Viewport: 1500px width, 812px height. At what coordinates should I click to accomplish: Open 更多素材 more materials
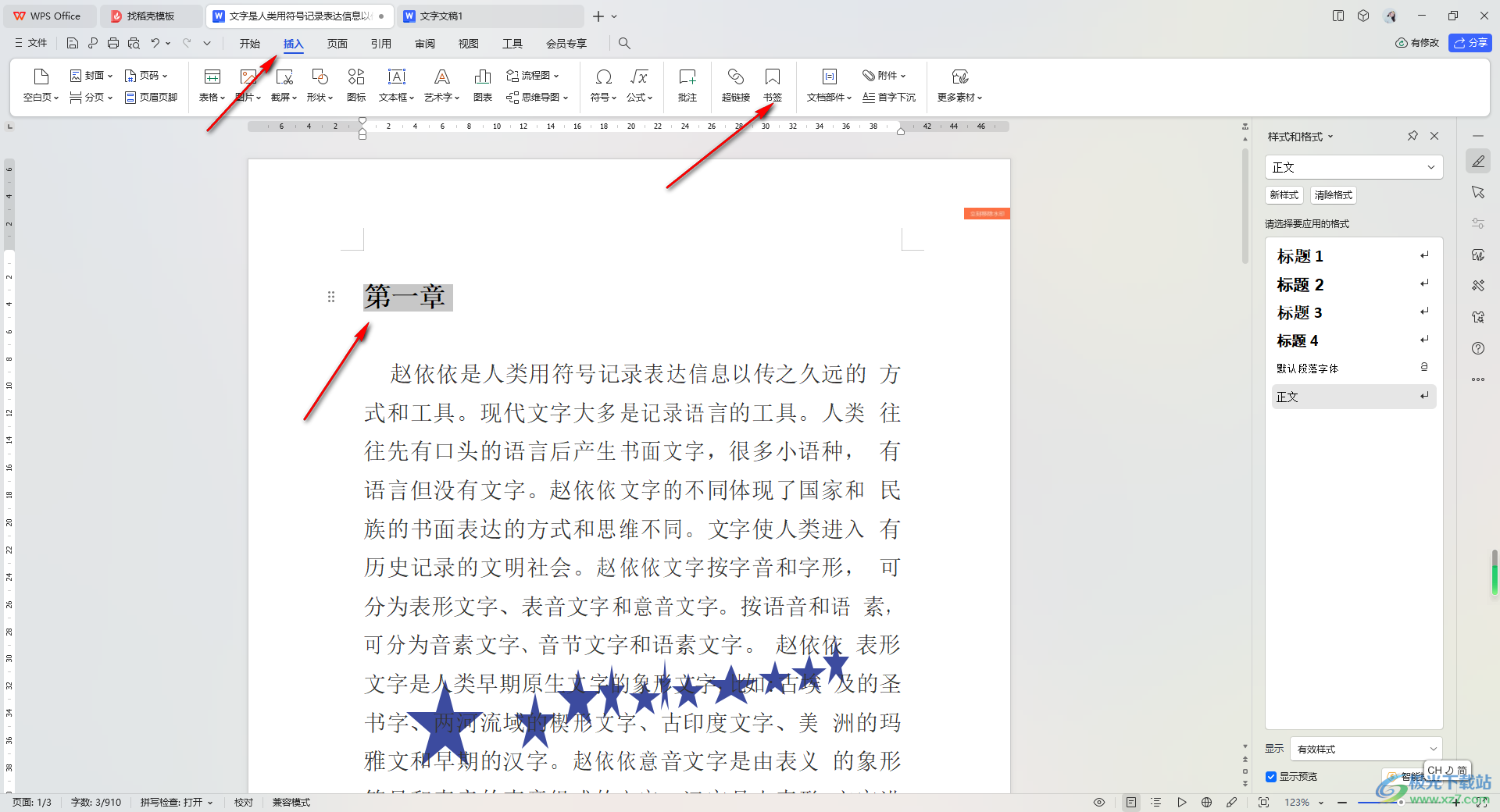959,85
